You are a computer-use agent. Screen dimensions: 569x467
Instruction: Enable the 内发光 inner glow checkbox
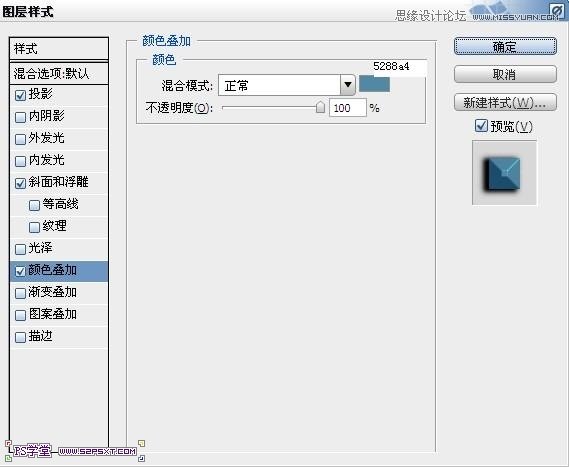[20, 161]
